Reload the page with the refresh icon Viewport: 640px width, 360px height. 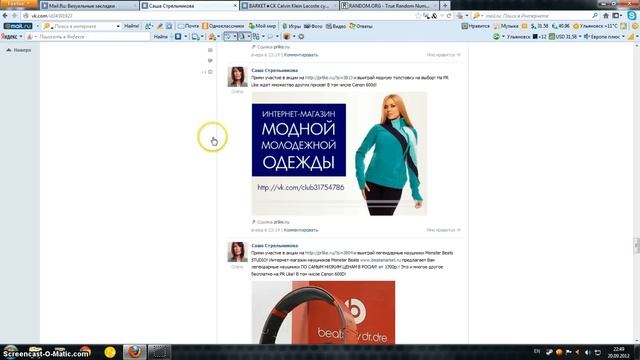coord(449,16)
